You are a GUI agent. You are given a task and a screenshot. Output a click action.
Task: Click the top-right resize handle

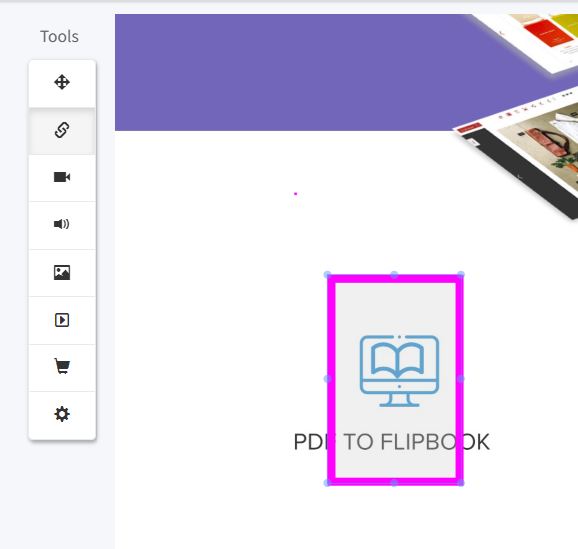(461, 275)
